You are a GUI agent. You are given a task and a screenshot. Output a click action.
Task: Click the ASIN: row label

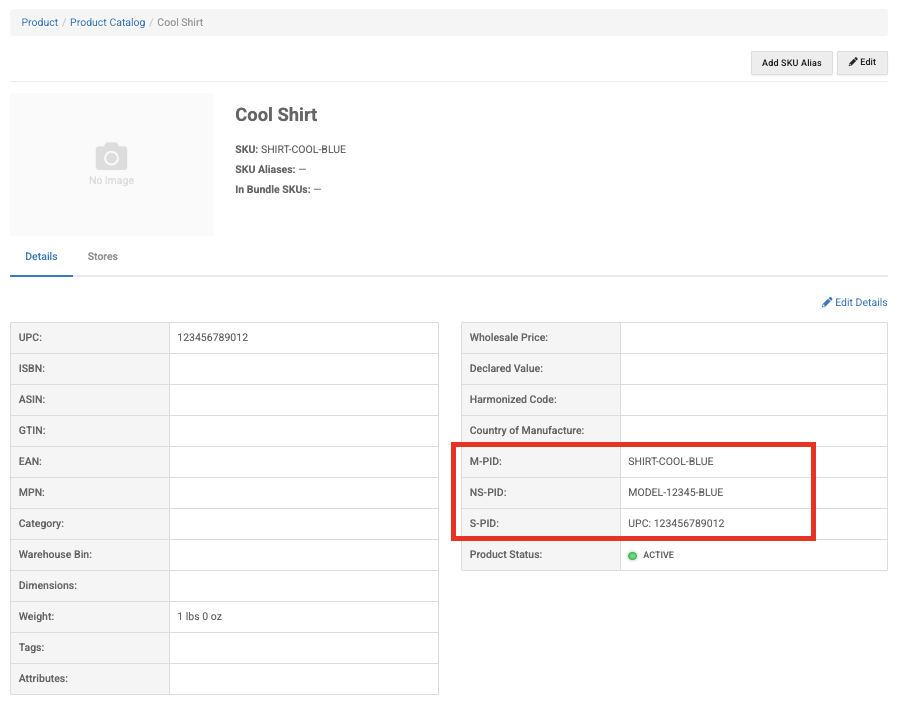[x=31, y=399]
